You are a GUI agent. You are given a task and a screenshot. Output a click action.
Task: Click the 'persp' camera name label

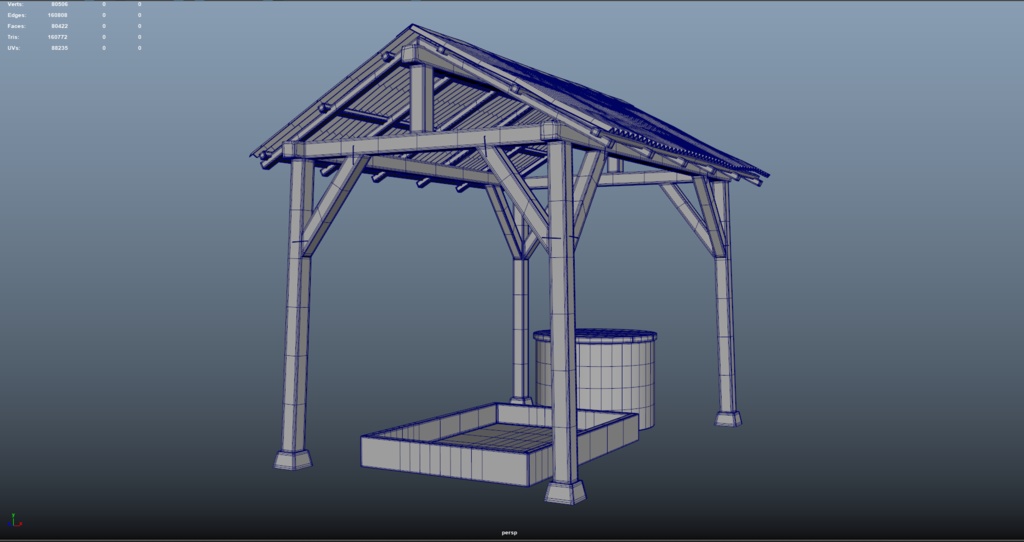coord(509,533)
